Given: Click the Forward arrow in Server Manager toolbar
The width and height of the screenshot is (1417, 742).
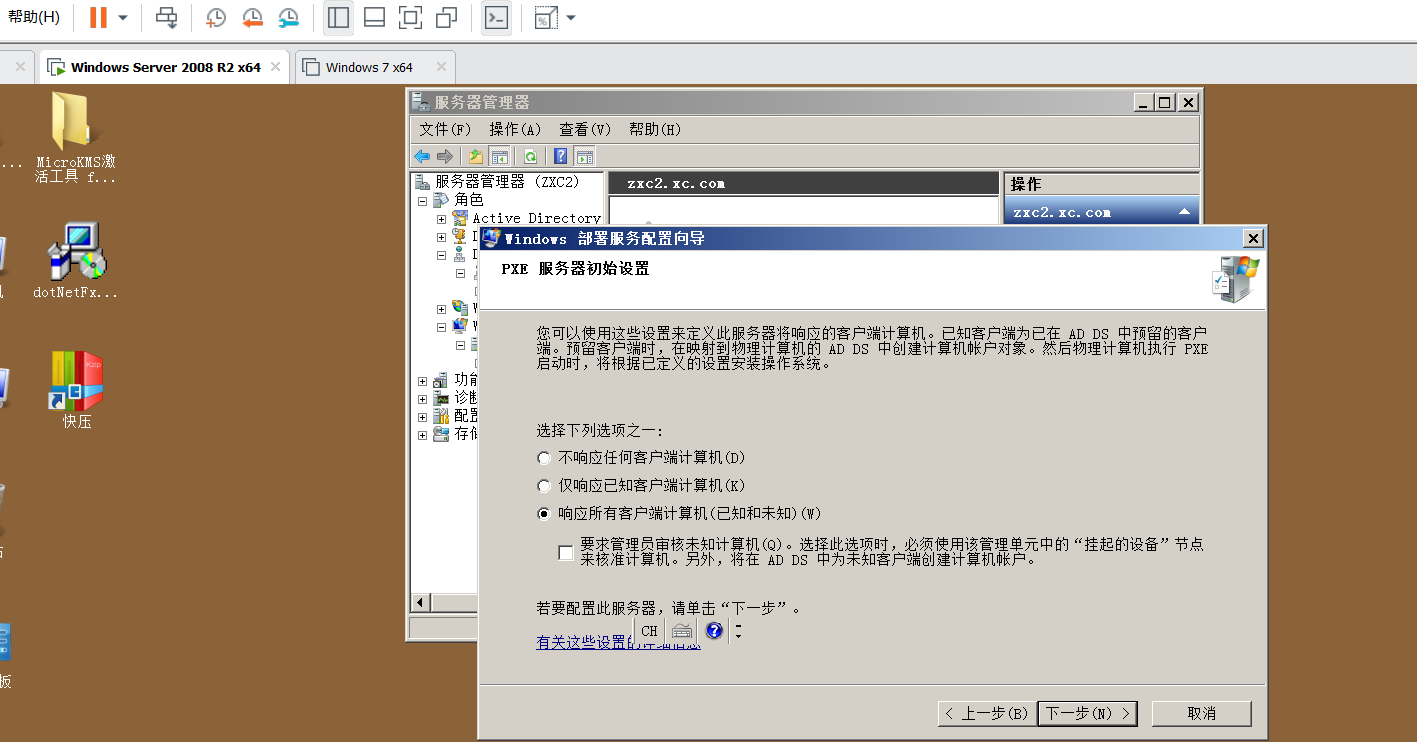Looking at the screenshot, I should (x=445, y=156).
